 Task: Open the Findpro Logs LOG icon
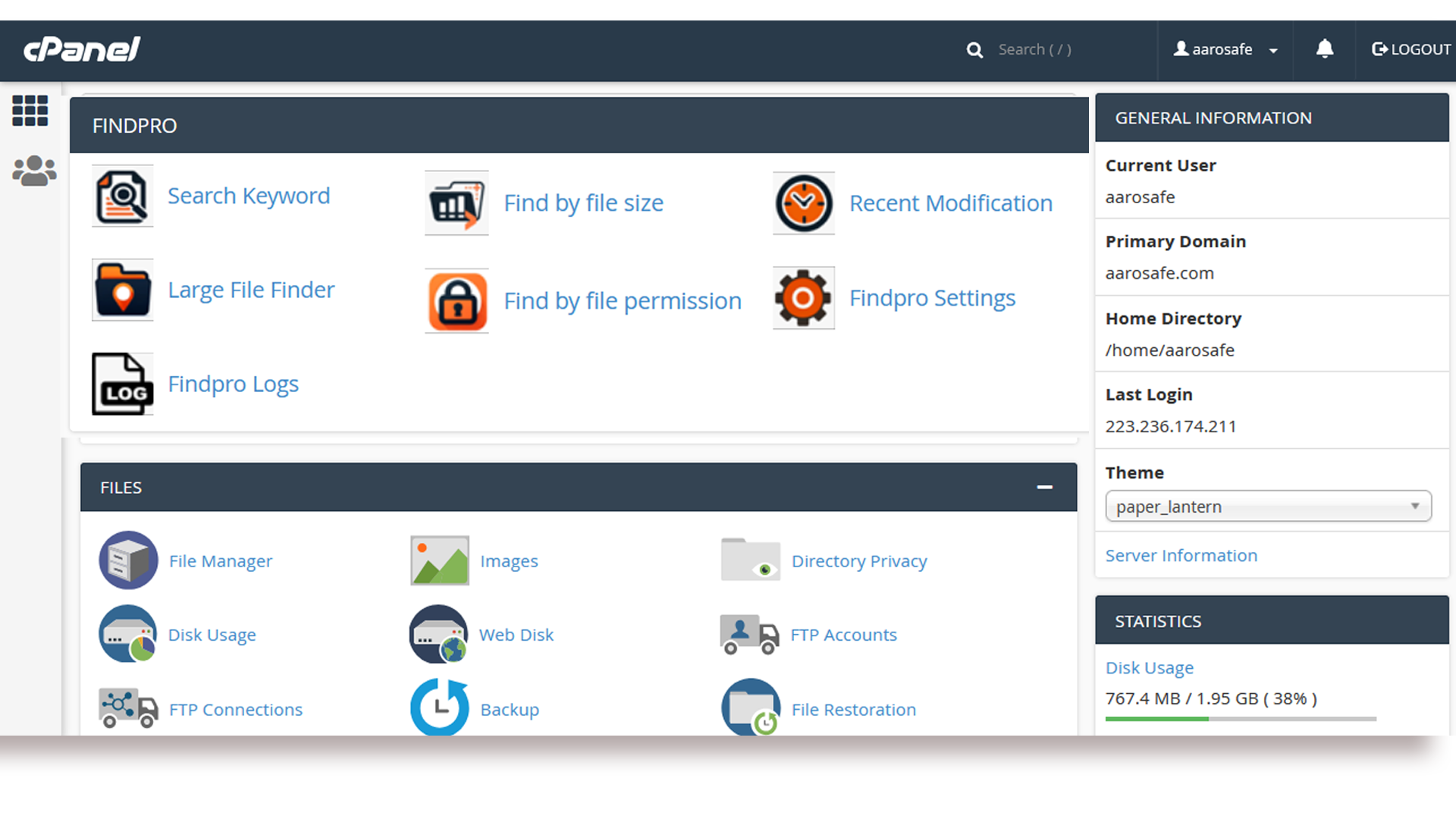(123, 384)
